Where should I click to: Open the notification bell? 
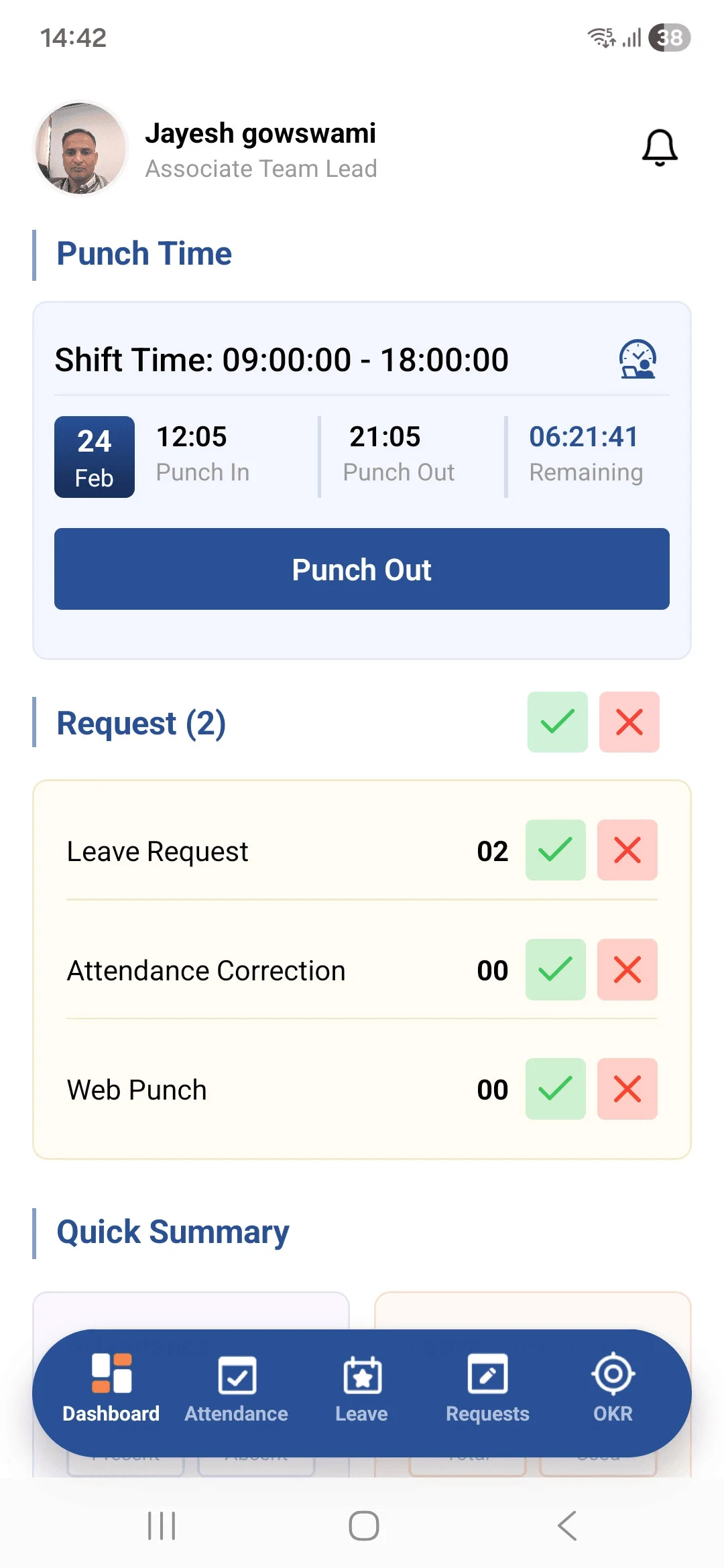[x=660, y=147]
